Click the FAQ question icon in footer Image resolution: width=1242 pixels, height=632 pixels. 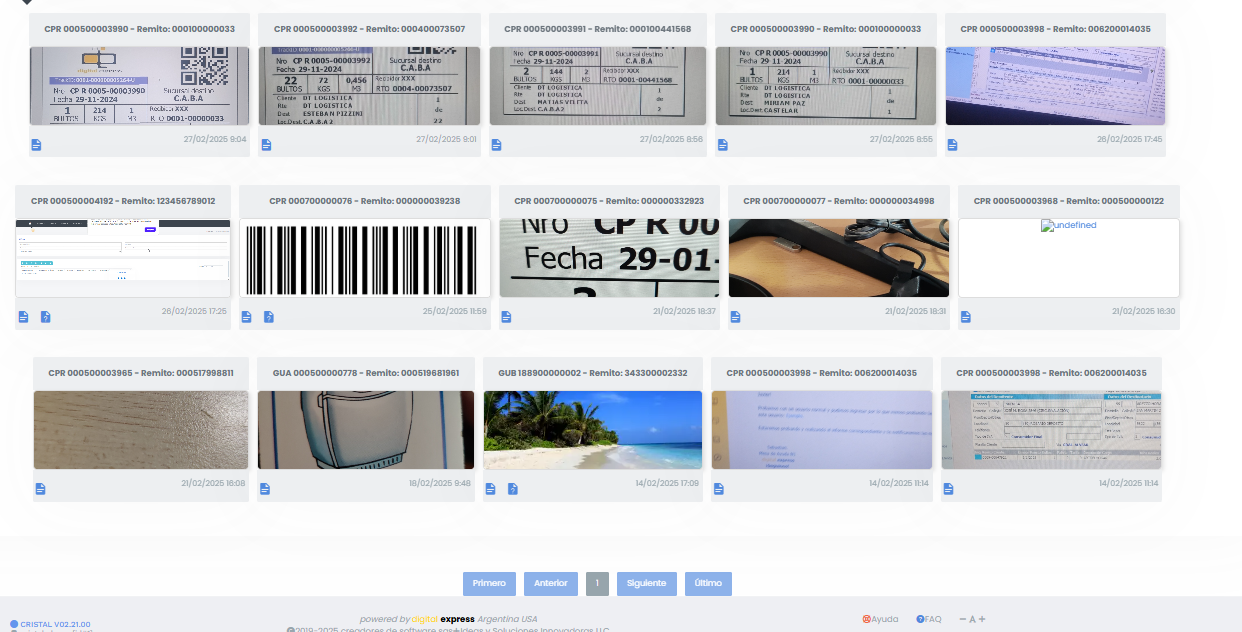(920, 619)
